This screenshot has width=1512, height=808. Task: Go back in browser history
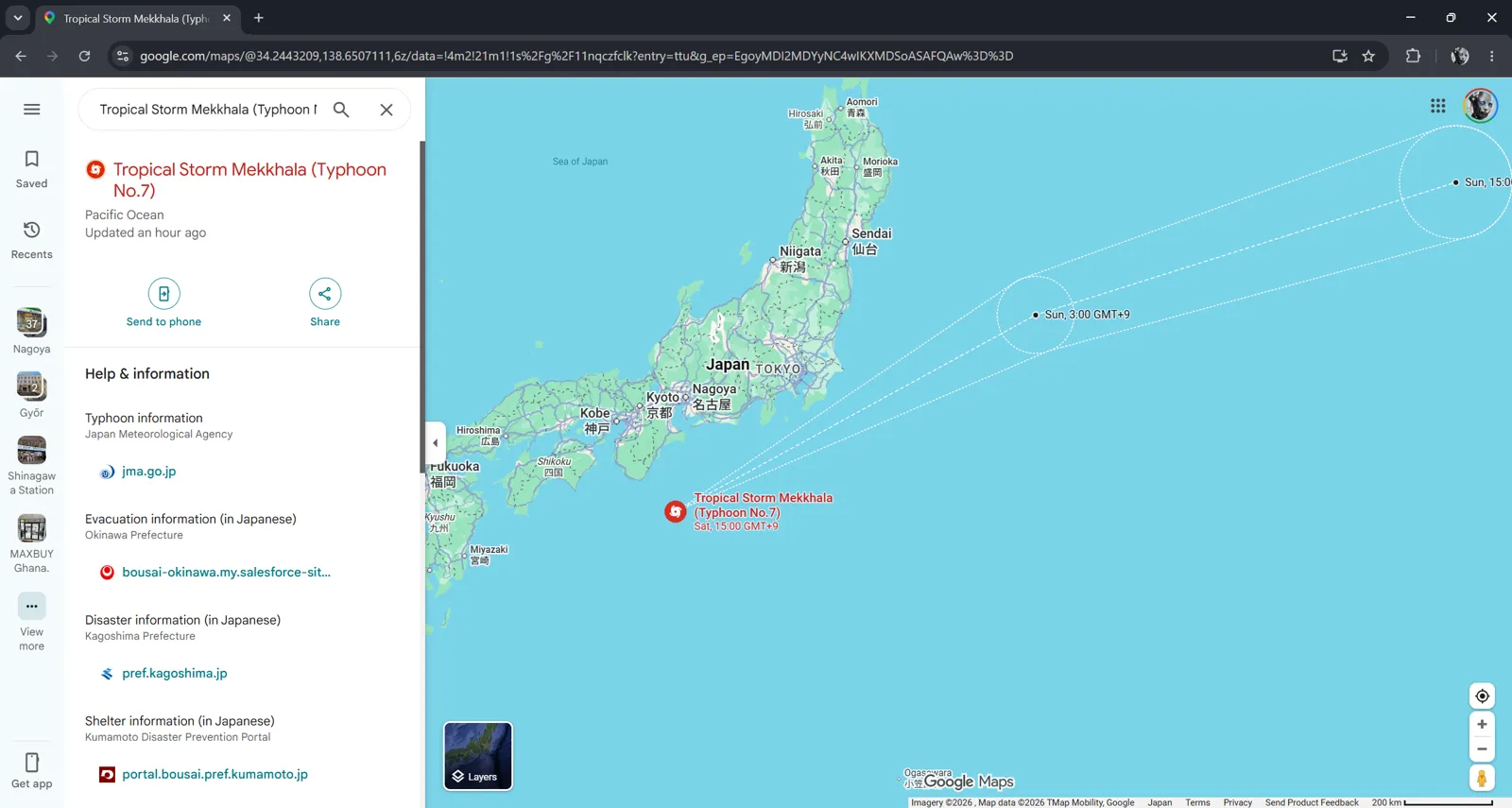point(21,56)
